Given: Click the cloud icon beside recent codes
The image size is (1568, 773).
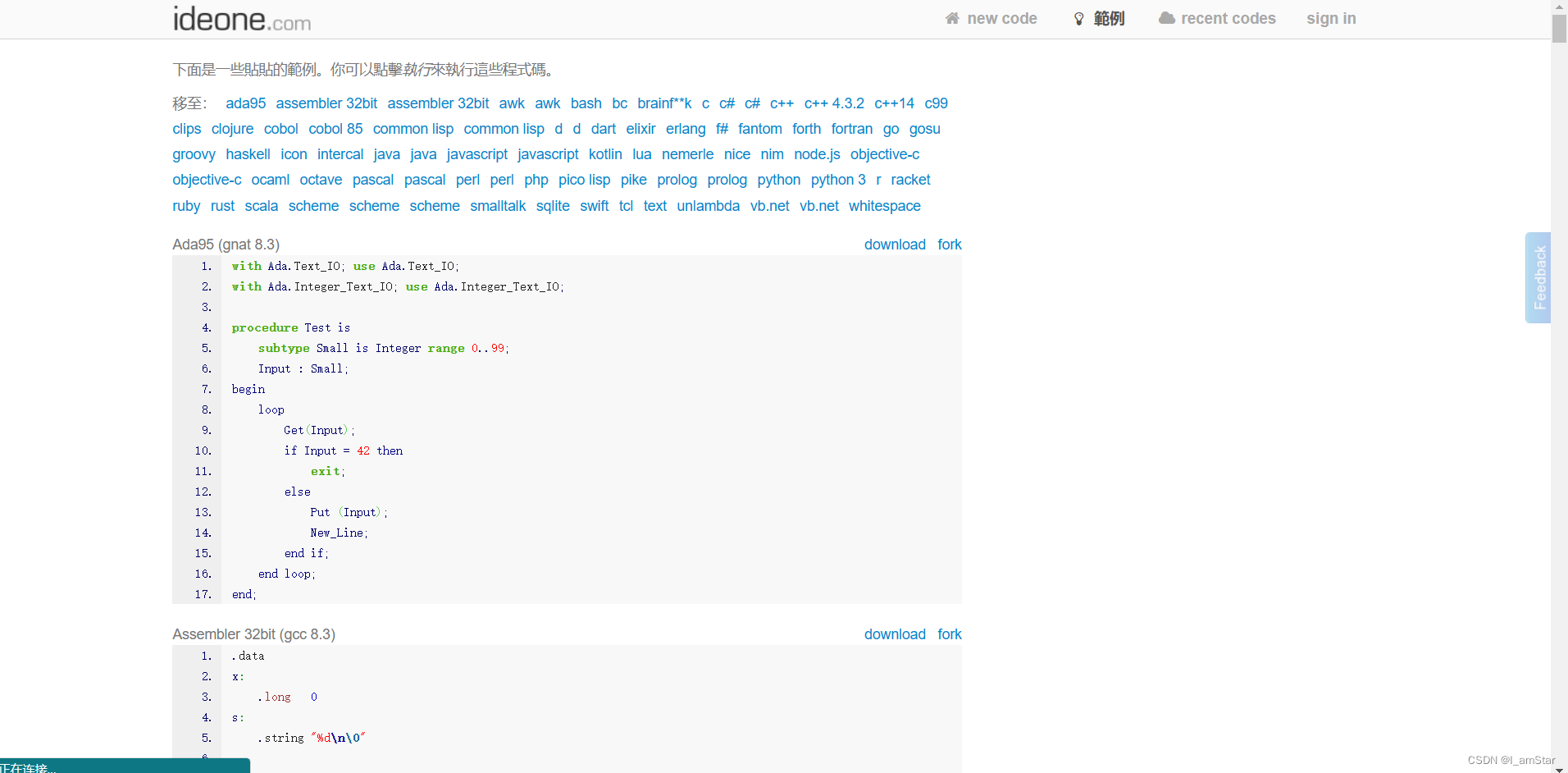Looking at the screenshot, I should 1166,18.
